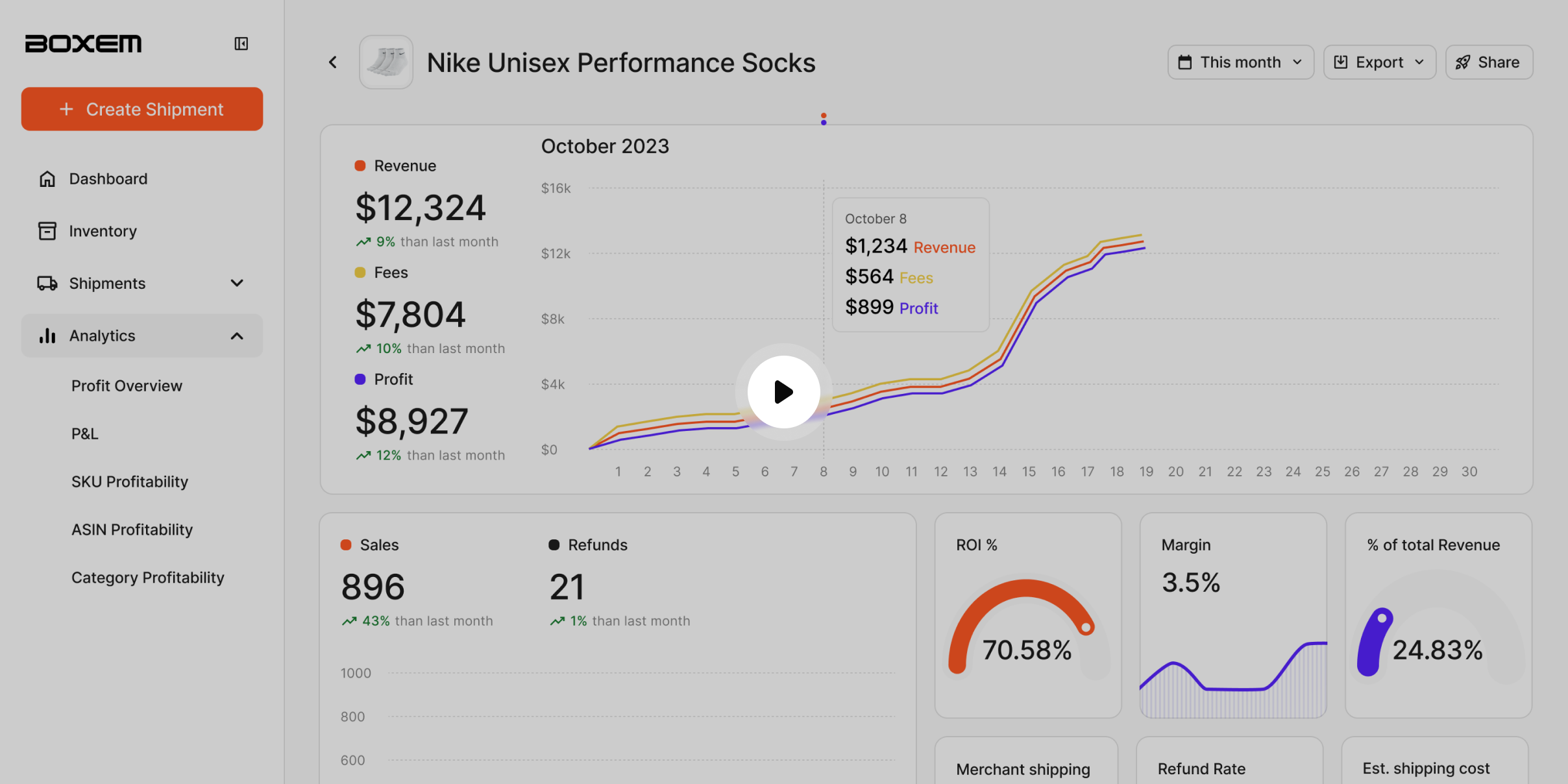Open the Refund Rate card

click(1230, 761)
